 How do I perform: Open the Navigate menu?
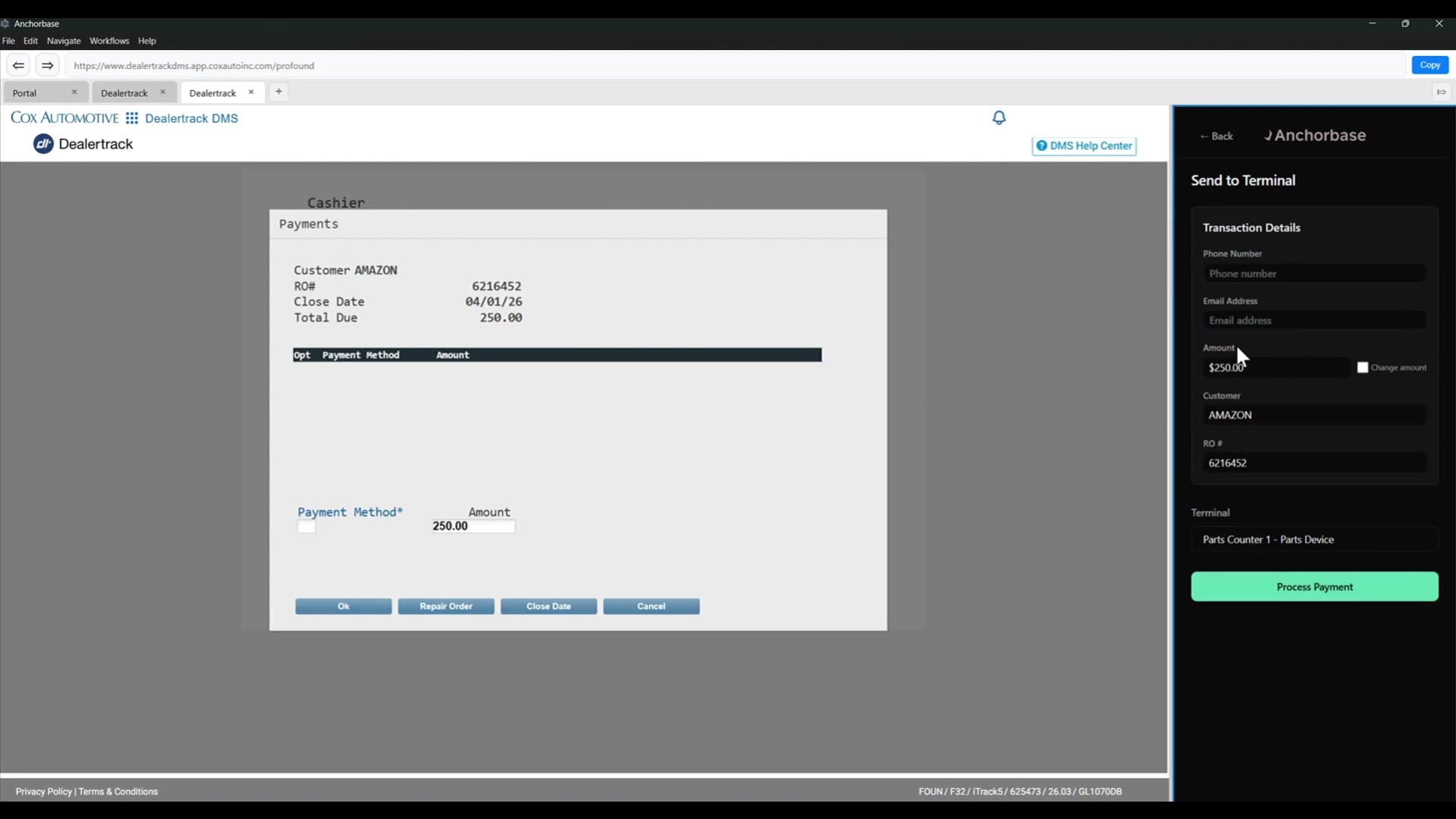[64, 41]
